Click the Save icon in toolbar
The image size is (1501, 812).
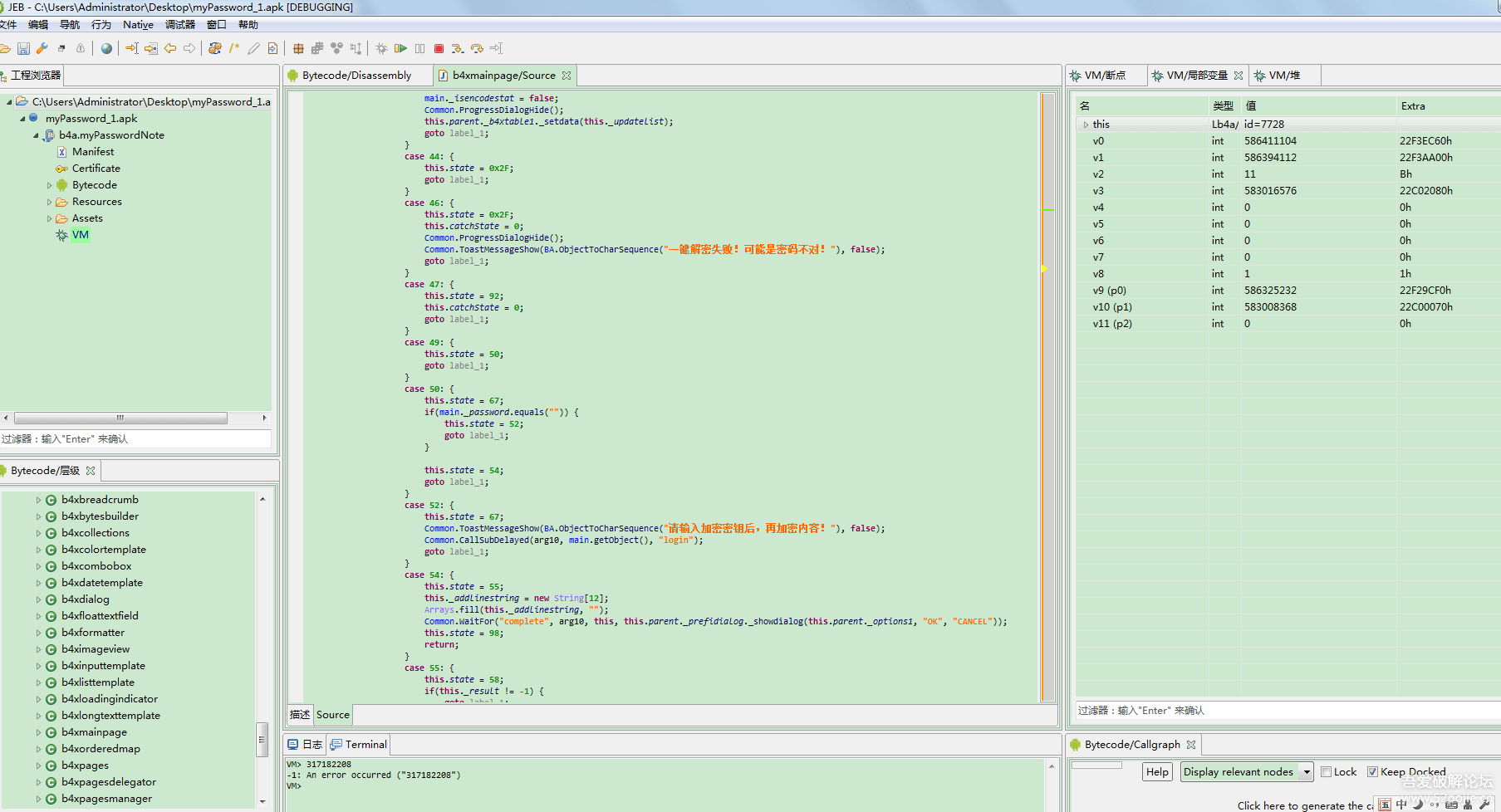(23, 49)
